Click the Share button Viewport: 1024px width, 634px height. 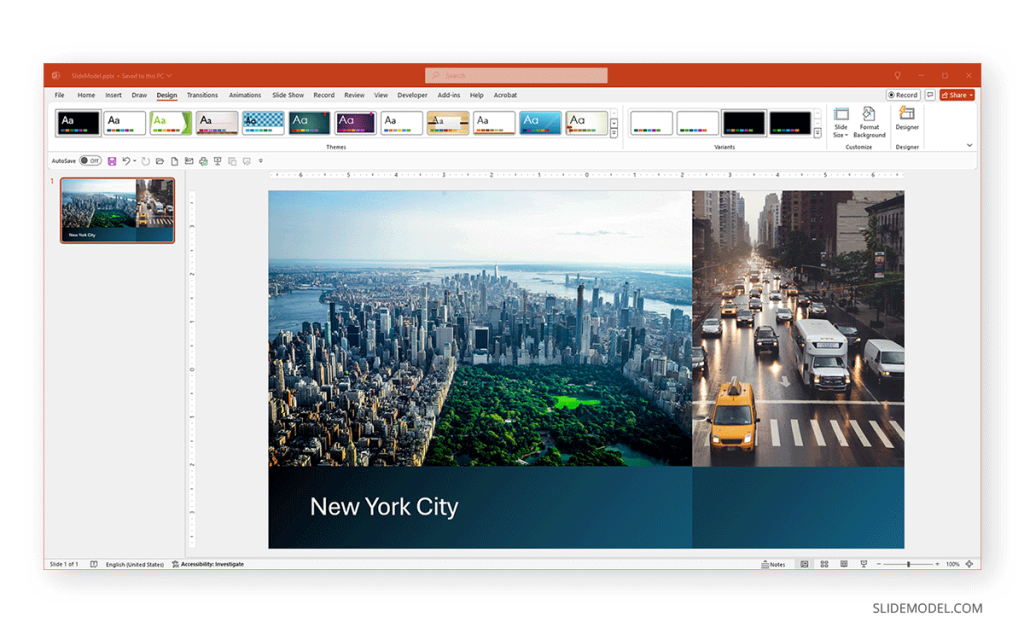tap(955, 94)
